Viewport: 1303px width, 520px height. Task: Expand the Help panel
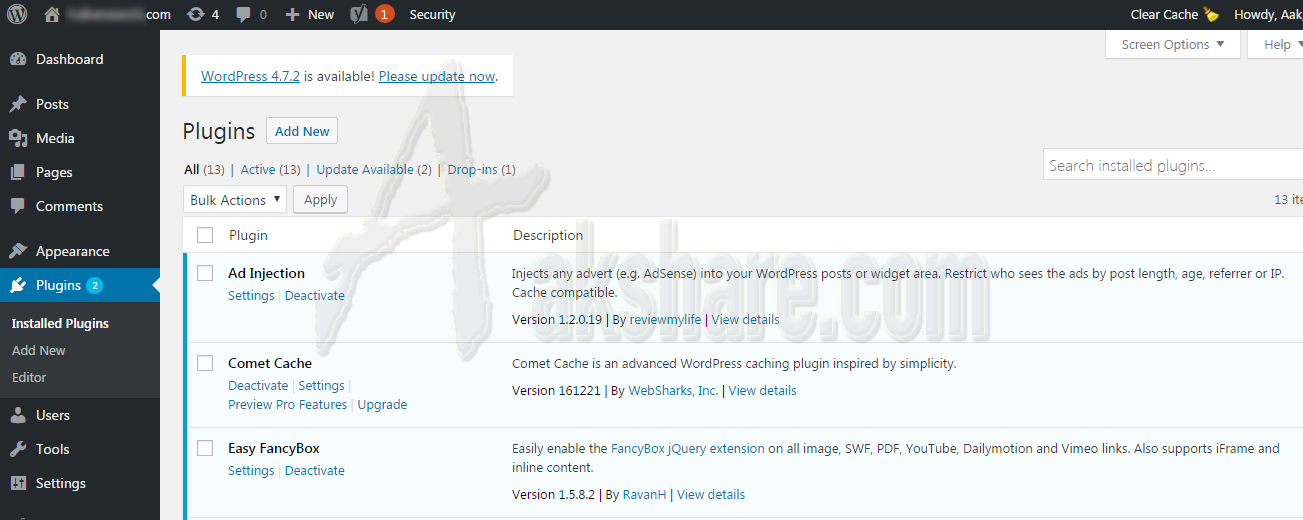tap(1277, 44)
